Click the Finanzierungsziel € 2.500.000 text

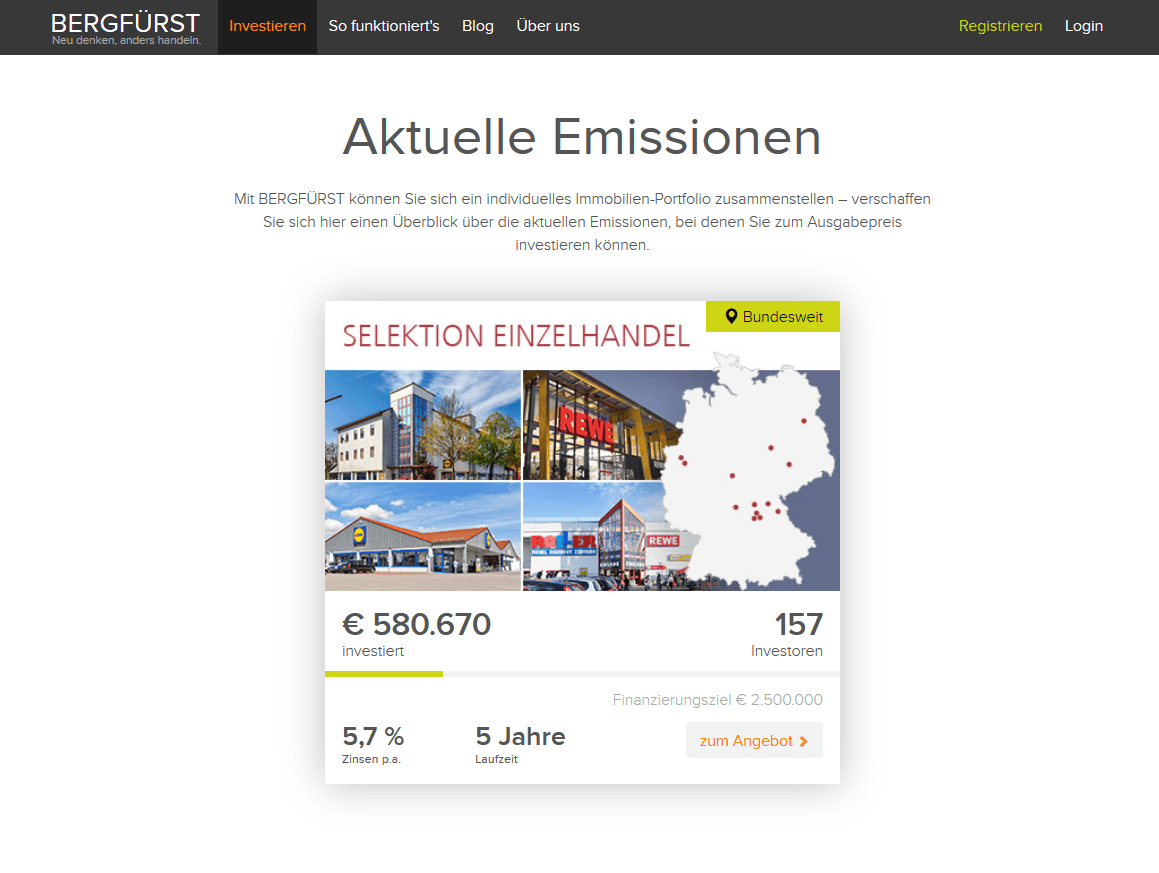pos(717,700)
